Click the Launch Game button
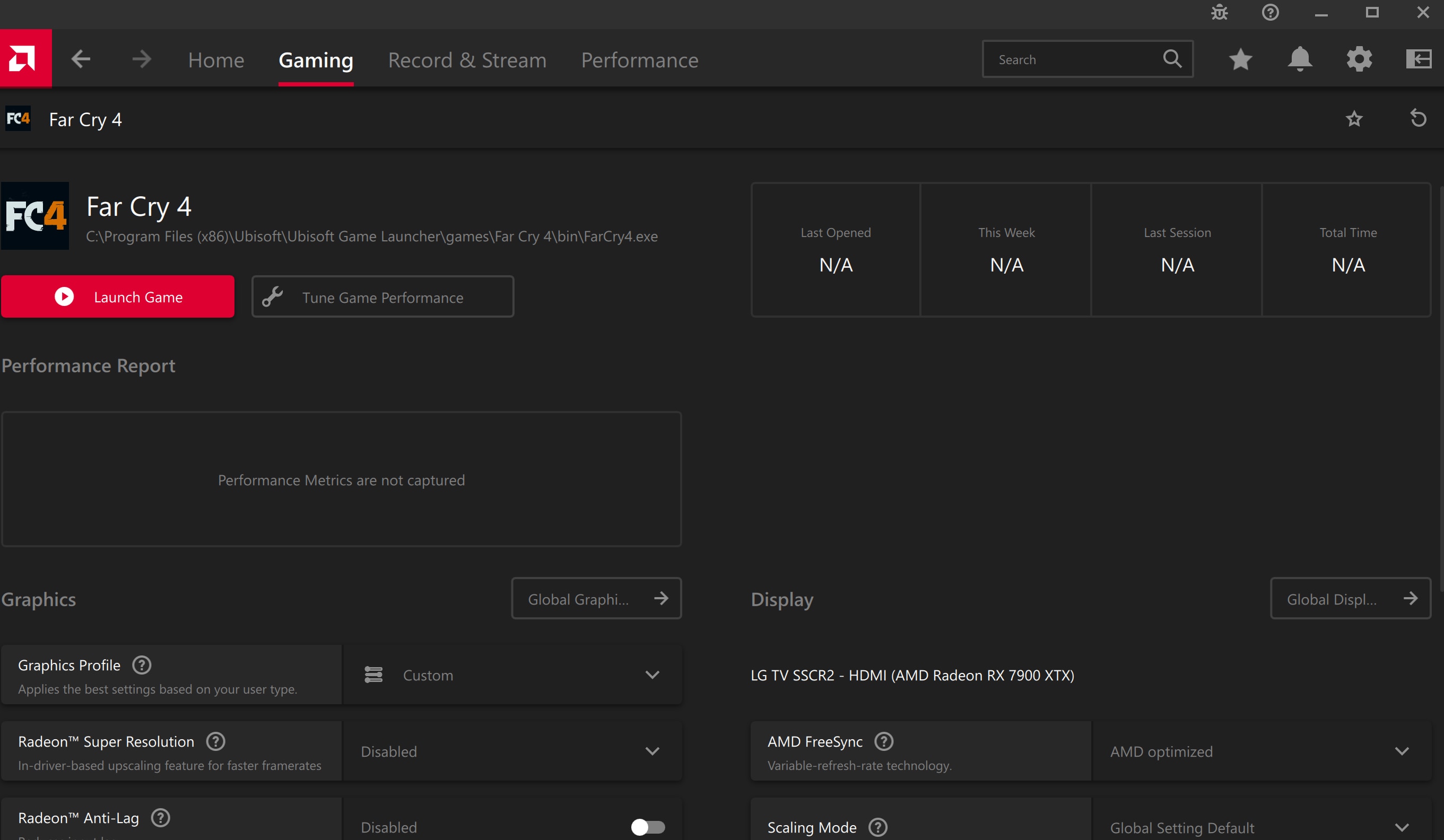 pyautogui.click(x=117, y=297)
